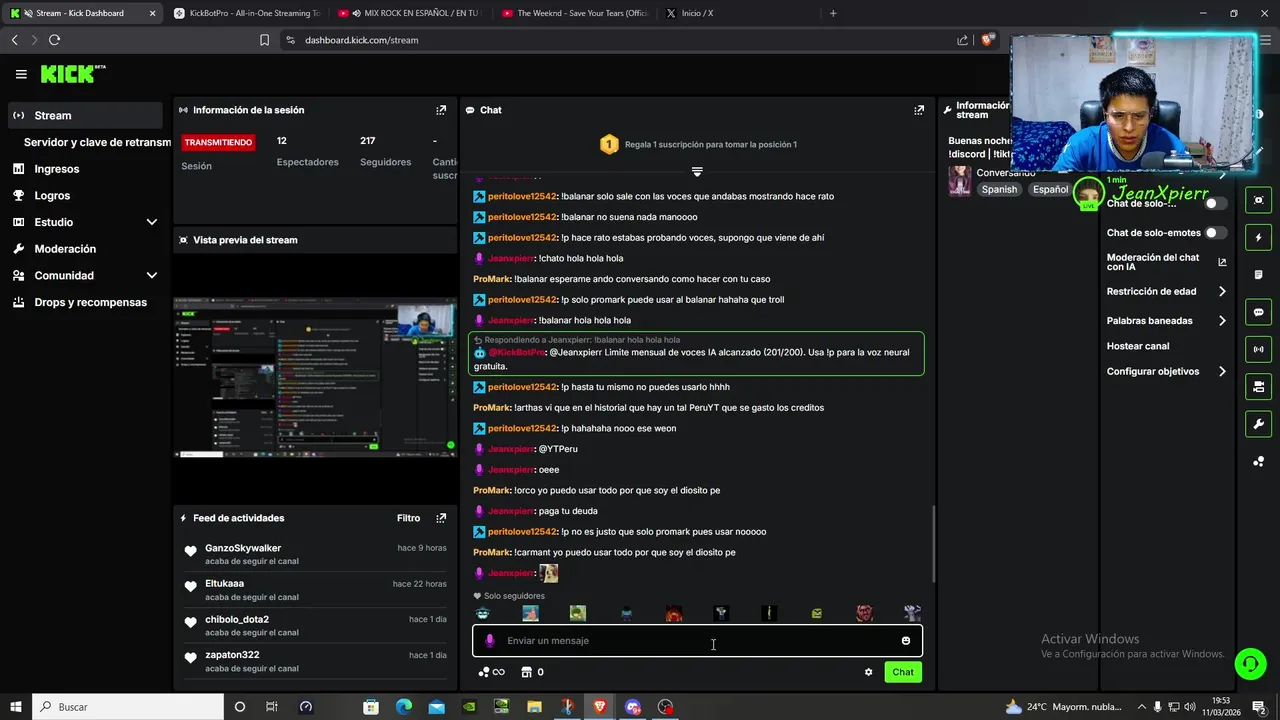Click the TRANSMITIENDO status badge

[x=218, y=143]
